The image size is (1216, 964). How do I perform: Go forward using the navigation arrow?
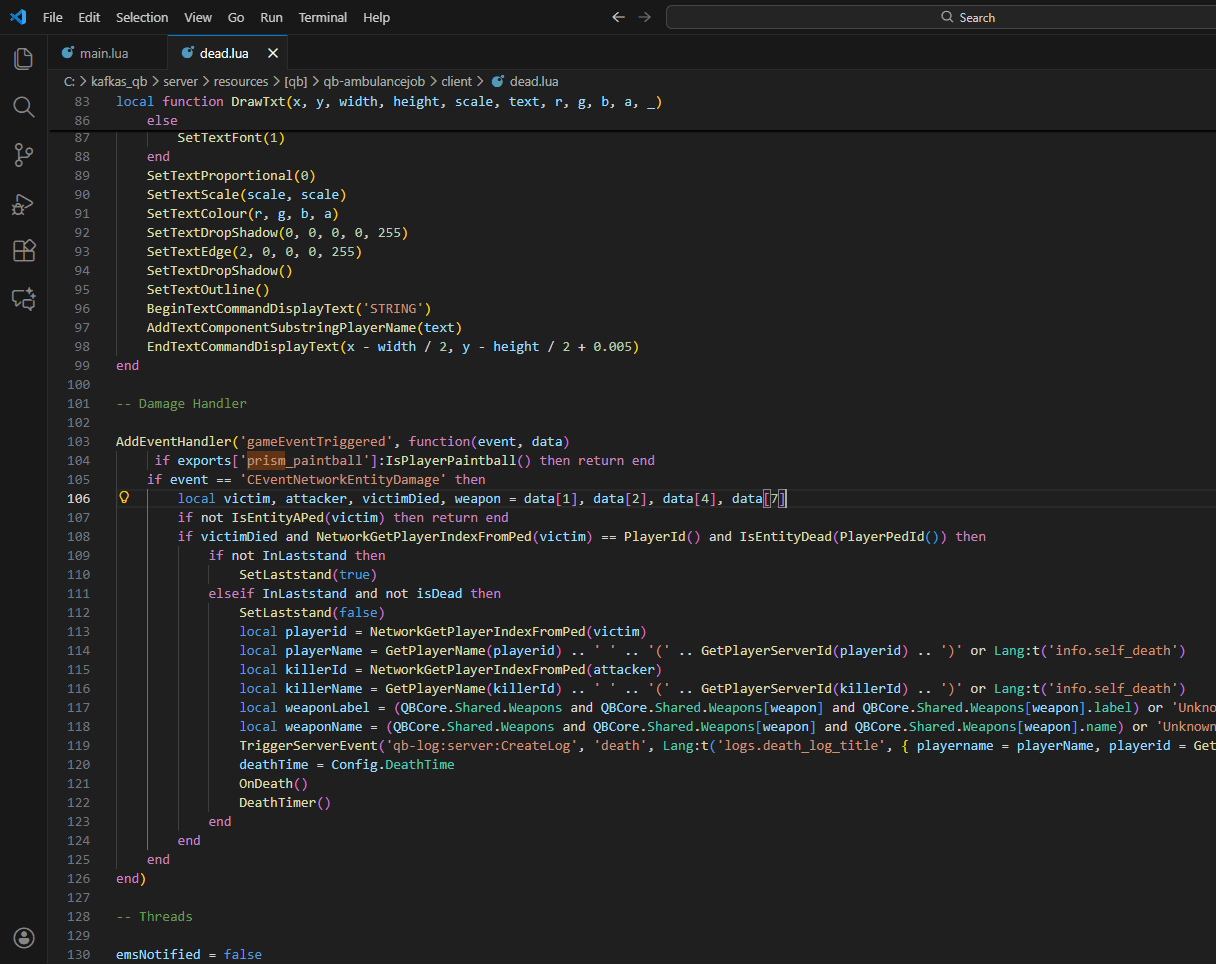click(644, 17)
